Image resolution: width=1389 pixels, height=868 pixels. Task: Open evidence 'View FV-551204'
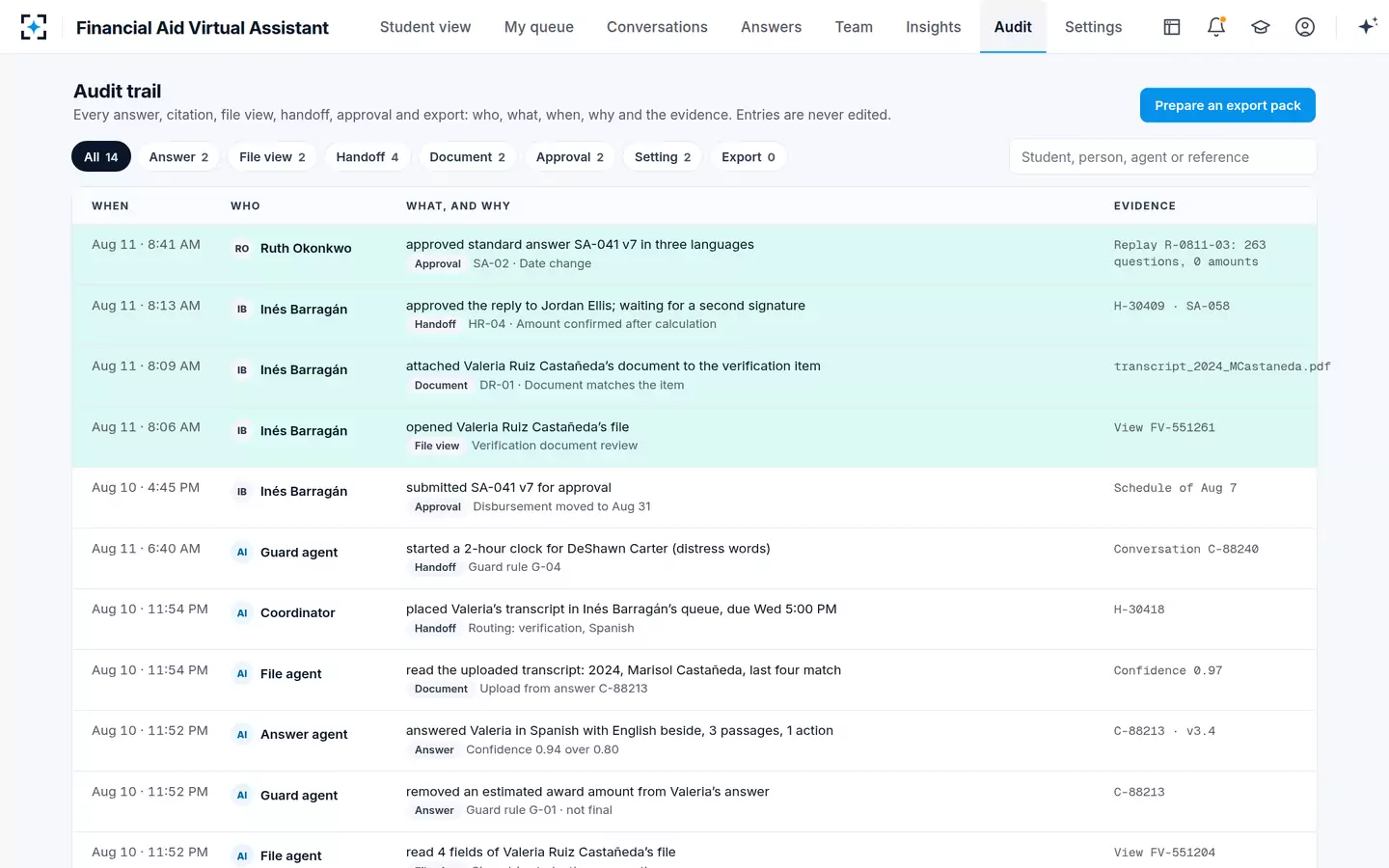pyautogui.click(x=1164, y=853)
